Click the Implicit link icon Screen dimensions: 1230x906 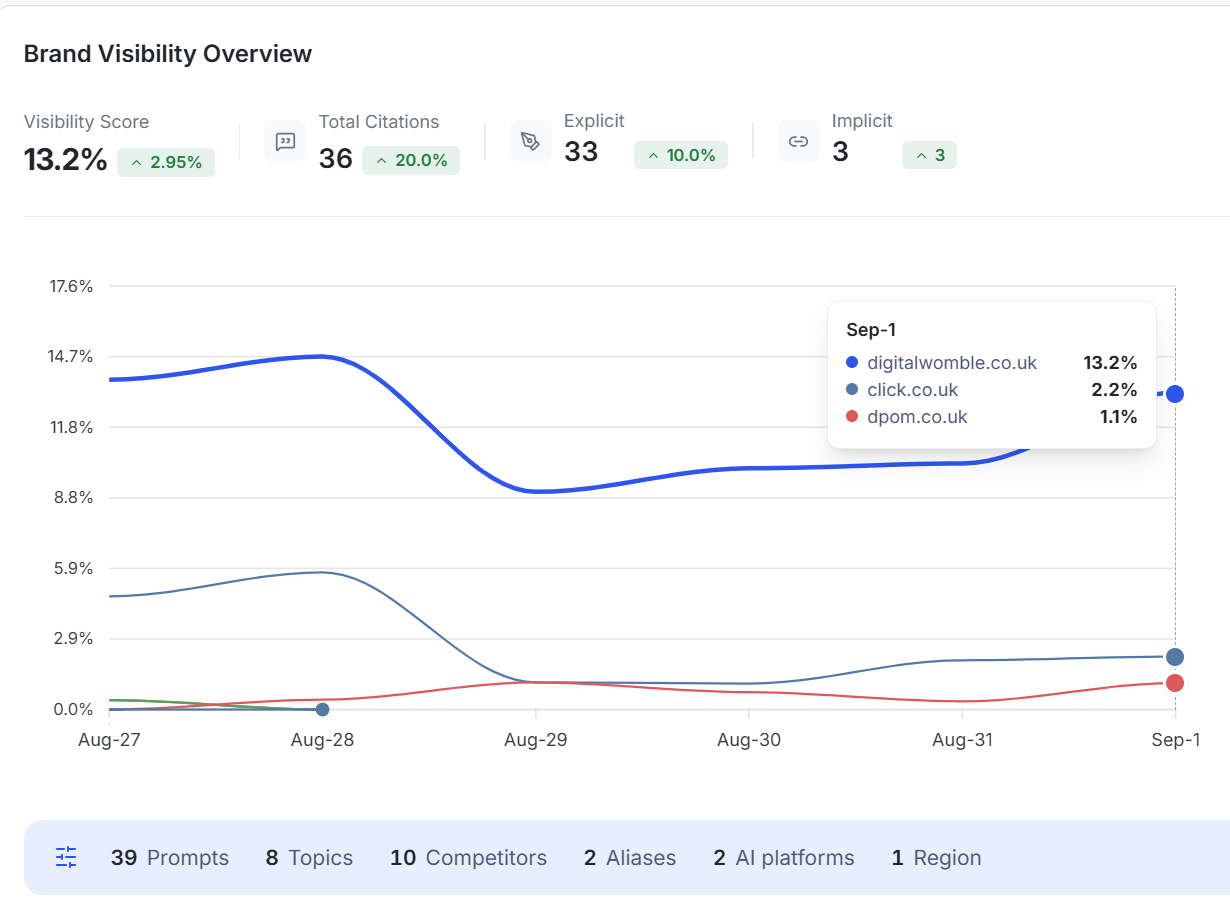pyautogui.click(x=798, y=141)
